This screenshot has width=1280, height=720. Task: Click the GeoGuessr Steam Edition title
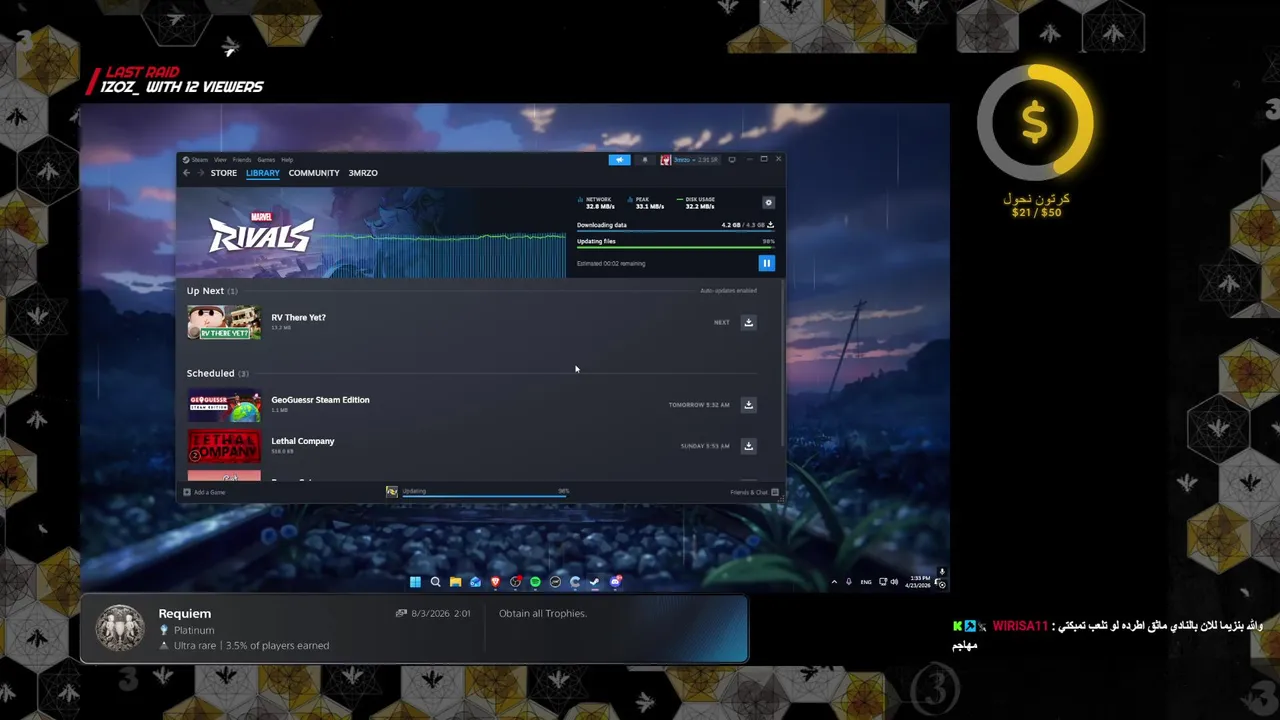point(320,400)
